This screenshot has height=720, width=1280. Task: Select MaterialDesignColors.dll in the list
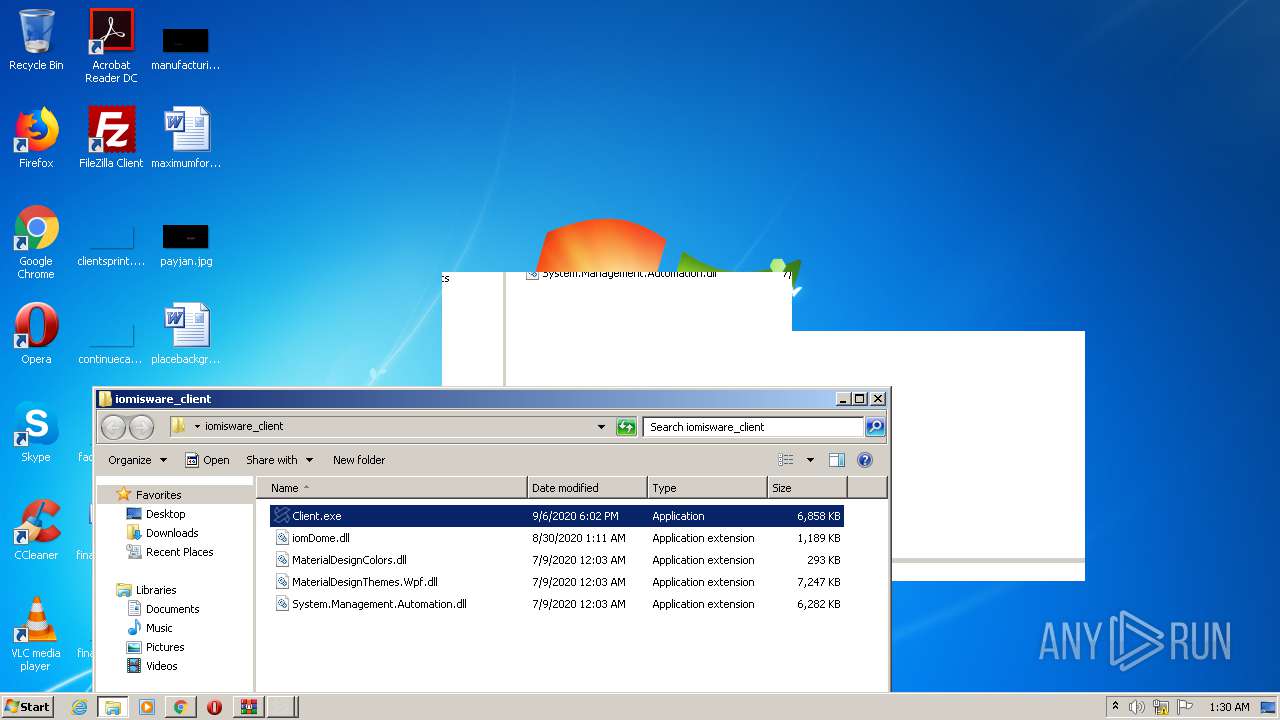tap(556, 560)
